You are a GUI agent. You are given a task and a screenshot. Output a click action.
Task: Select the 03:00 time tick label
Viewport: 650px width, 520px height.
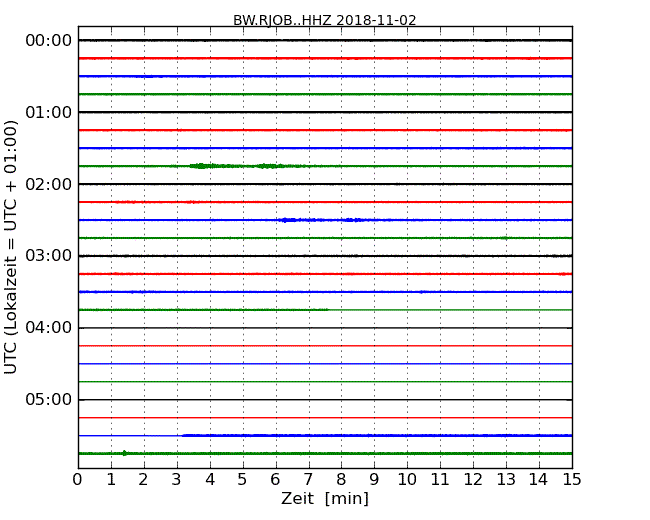pos(49,256)
